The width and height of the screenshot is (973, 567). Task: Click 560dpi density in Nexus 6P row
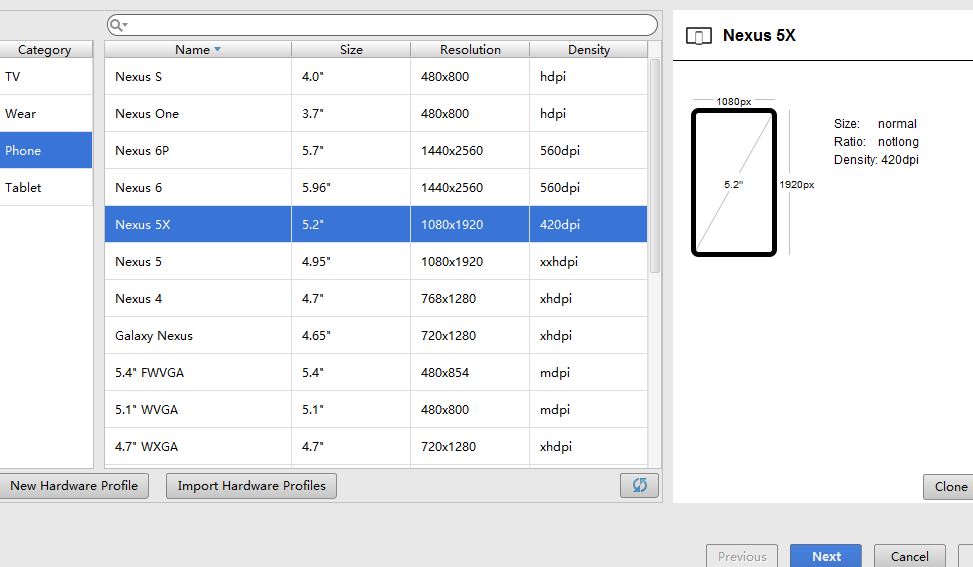point(588,150)
